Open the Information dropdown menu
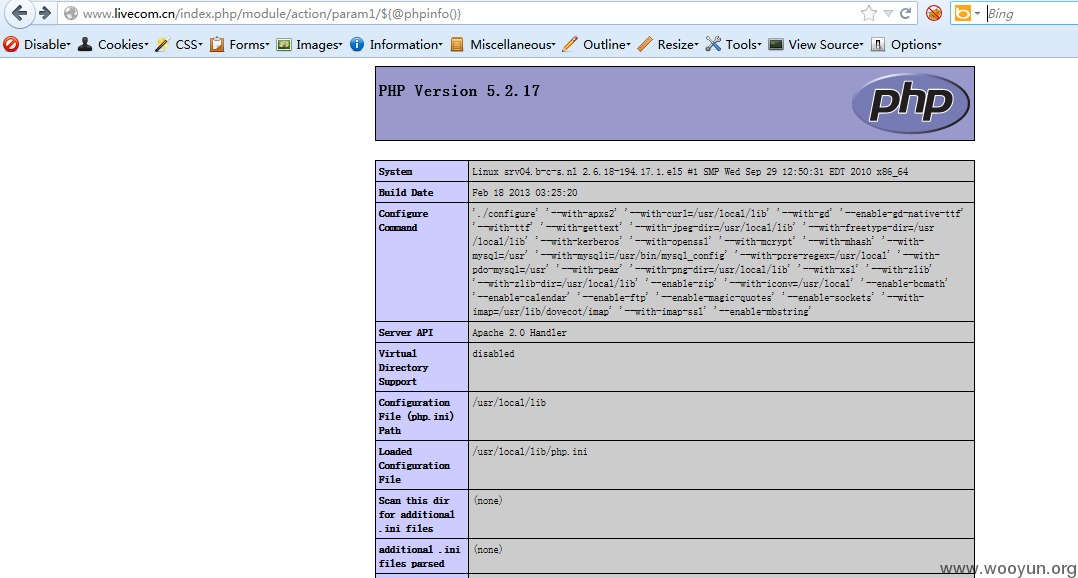 (406, 44)
